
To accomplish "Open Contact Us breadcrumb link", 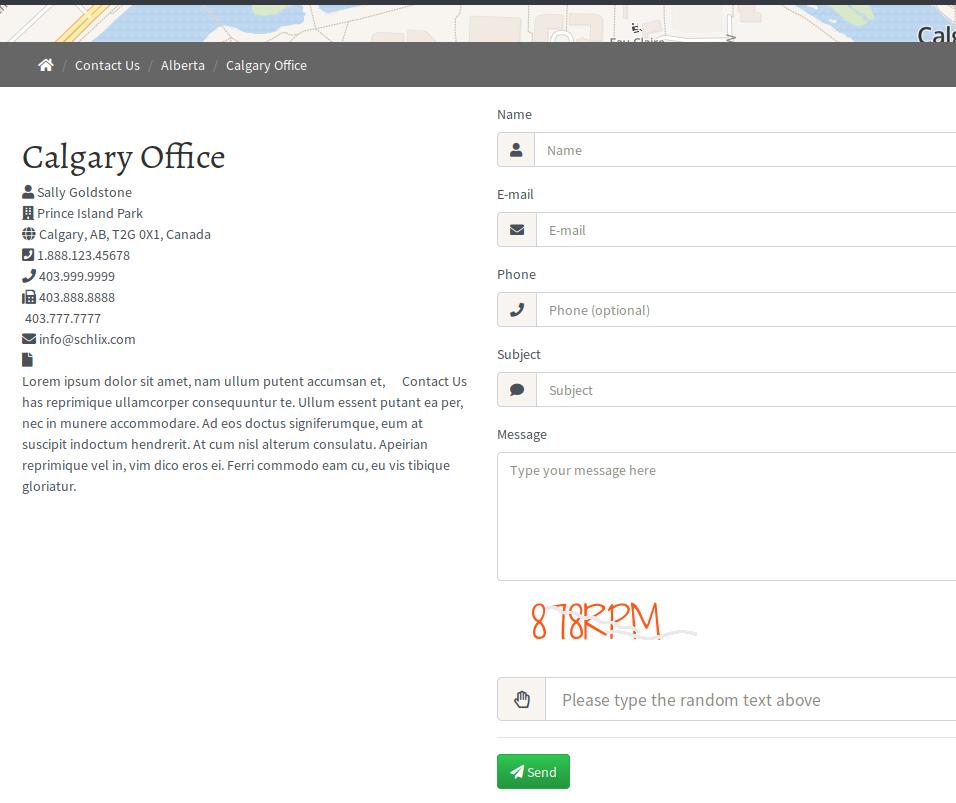I will 107,65.
